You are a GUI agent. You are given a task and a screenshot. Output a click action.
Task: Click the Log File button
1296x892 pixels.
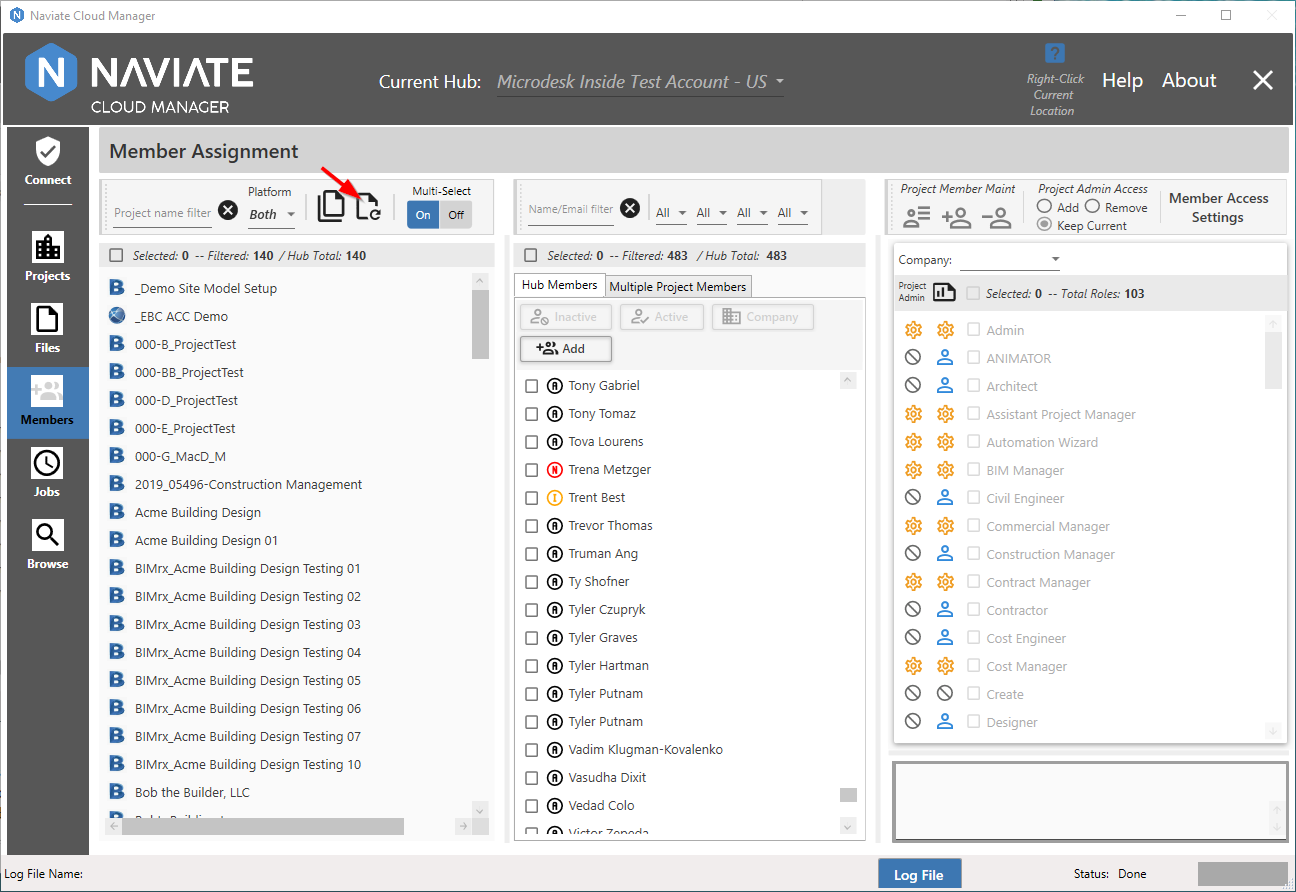919,874
